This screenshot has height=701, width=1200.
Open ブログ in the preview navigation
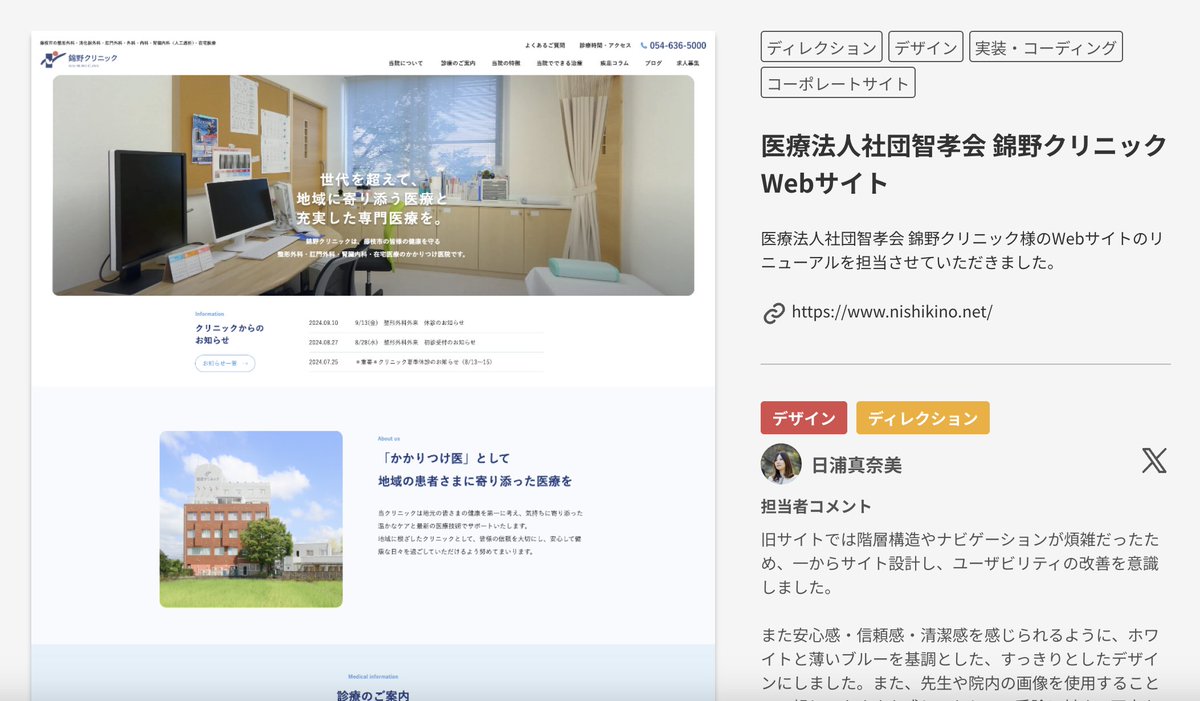[653, 63]
